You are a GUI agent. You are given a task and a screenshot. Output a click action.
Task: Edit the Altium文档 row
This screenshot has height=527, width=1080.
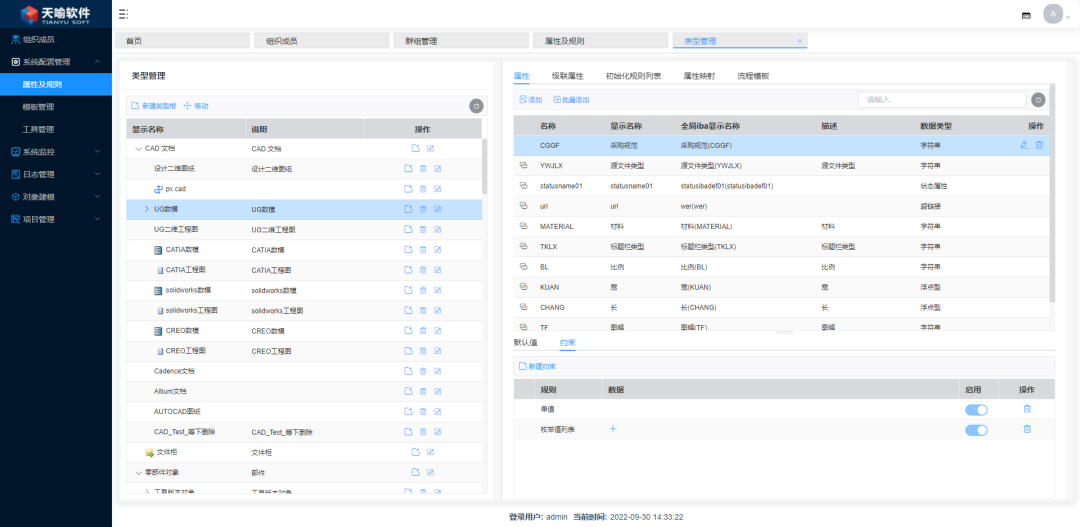point(437,391)
